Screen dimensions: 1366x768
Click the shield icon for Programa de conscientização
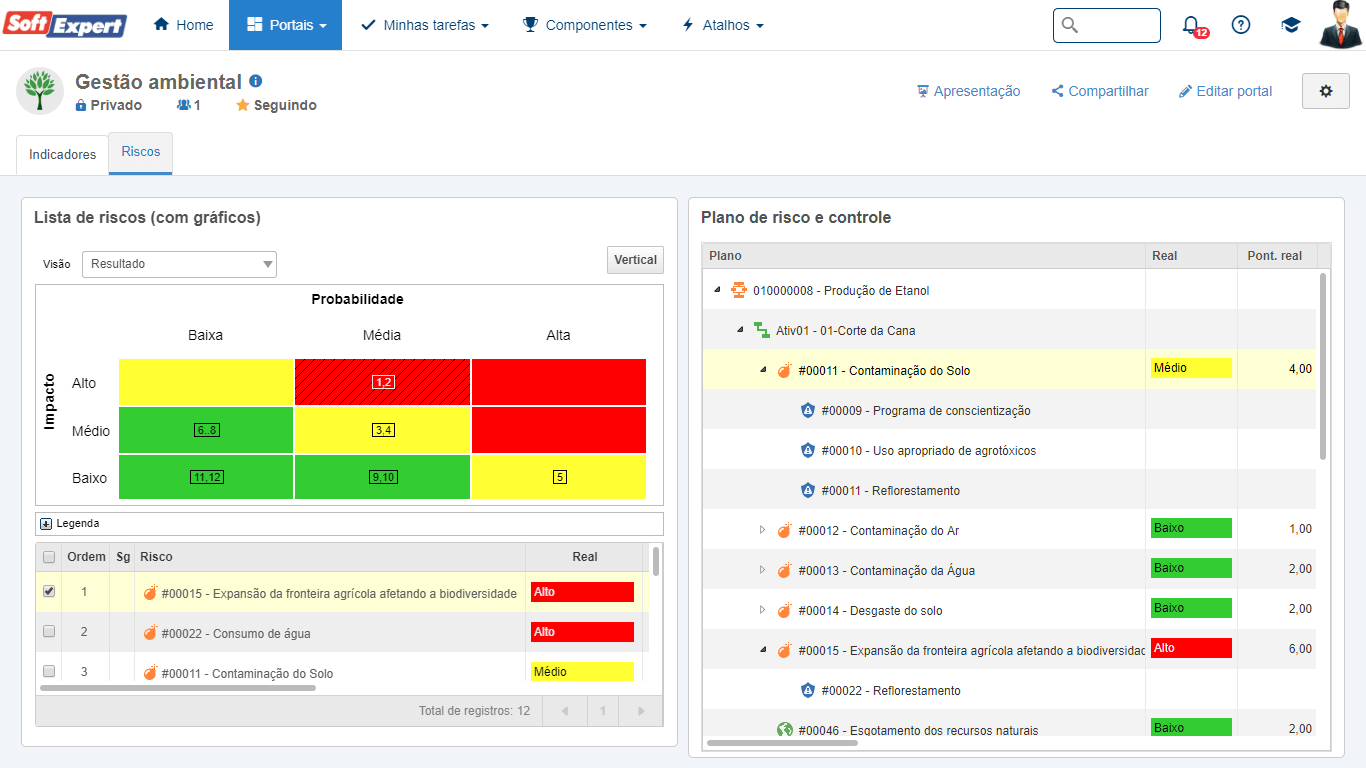[808, 410]
